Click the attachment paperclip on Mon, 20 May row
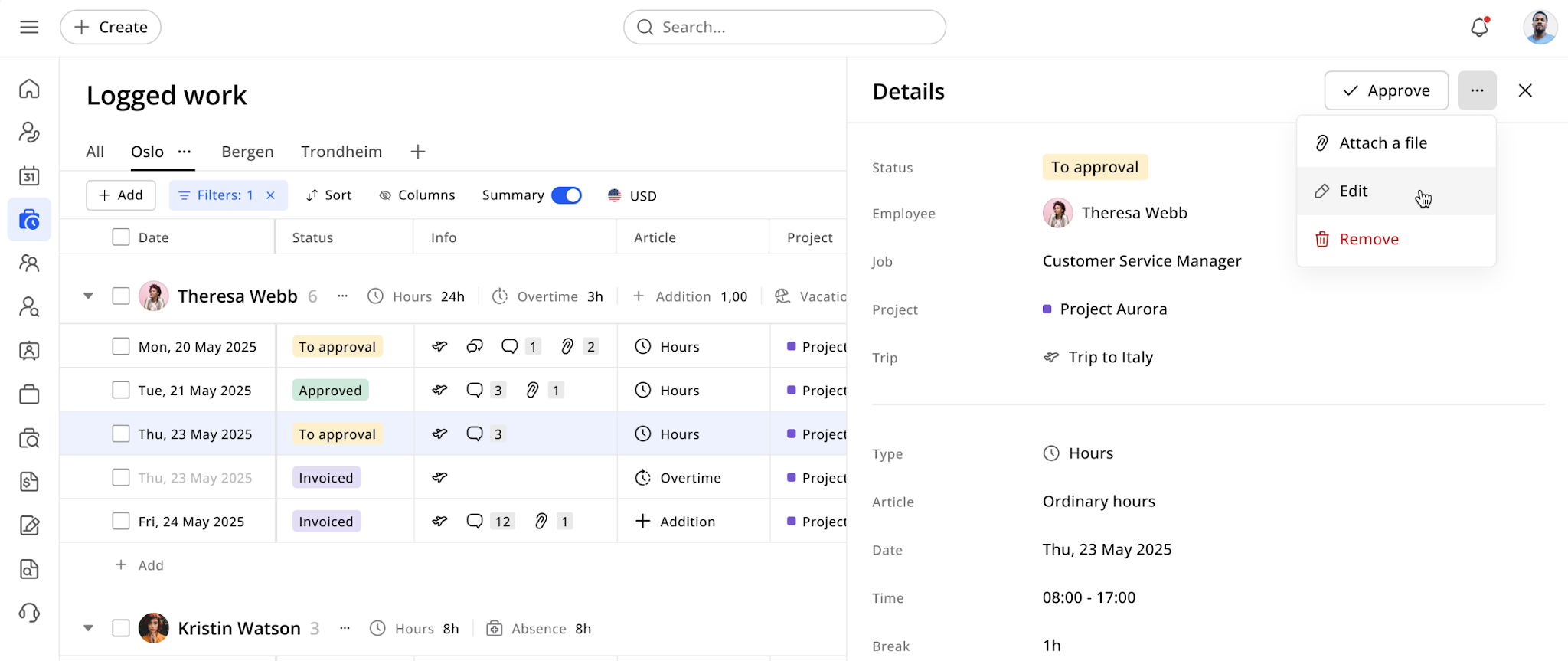Screen dimensions: 1568x661 click(x=567, y=347)
